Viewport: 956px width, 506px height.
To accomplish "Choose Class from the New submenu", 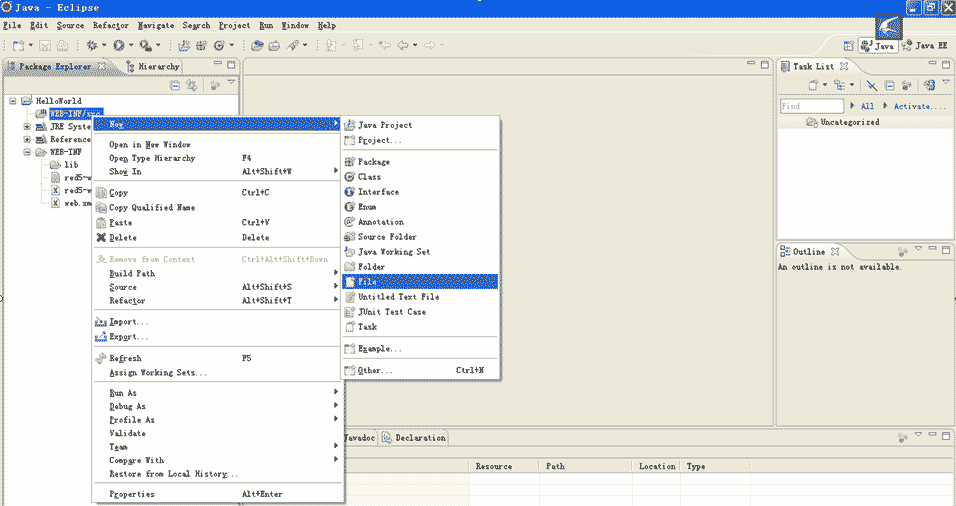I will (420, 177).
